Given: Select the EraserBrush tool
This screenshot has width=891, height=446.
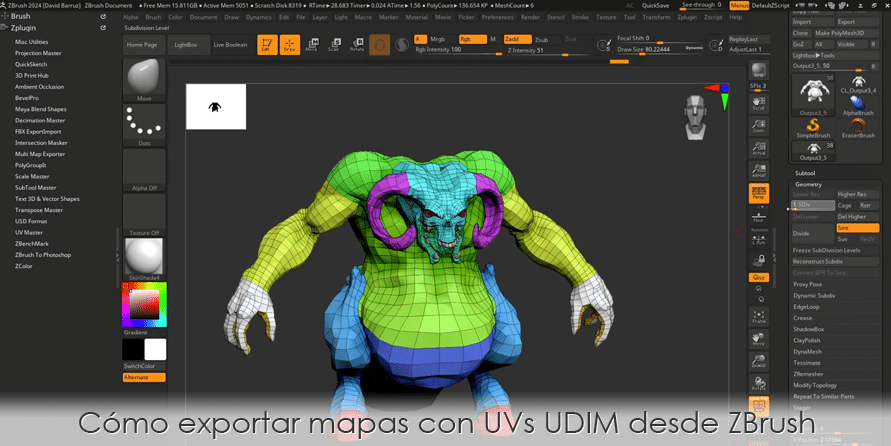Looking at the screenshot, I should click(858, 128).
